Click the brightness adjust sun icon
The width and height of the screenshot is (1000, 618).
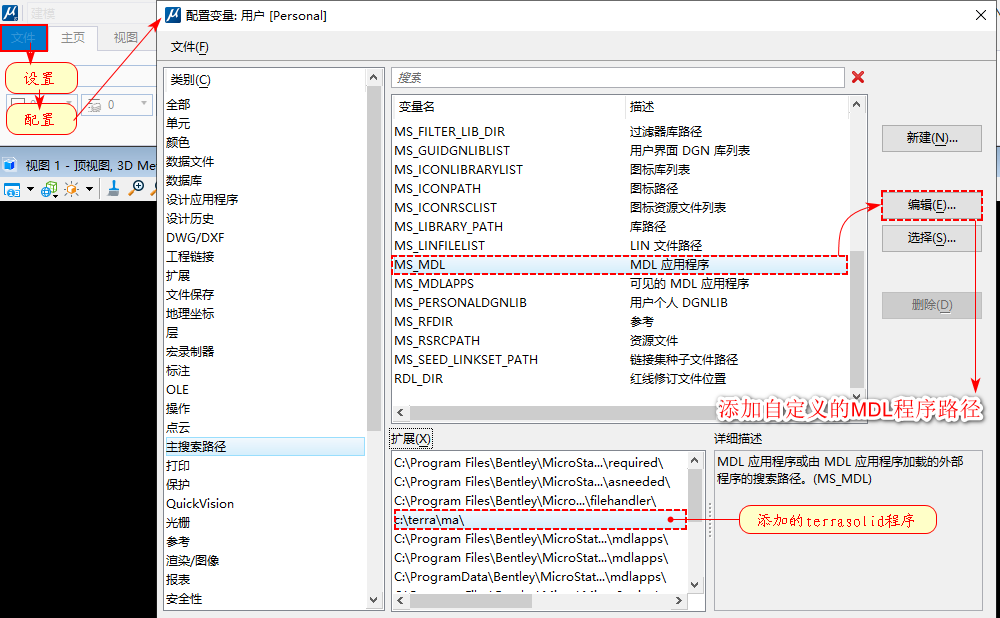(72, 189)
